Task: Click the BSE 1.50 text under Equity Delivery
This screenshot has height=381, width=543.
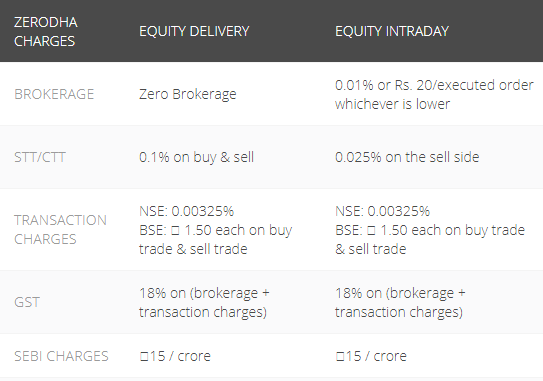Action: point(215,240)
